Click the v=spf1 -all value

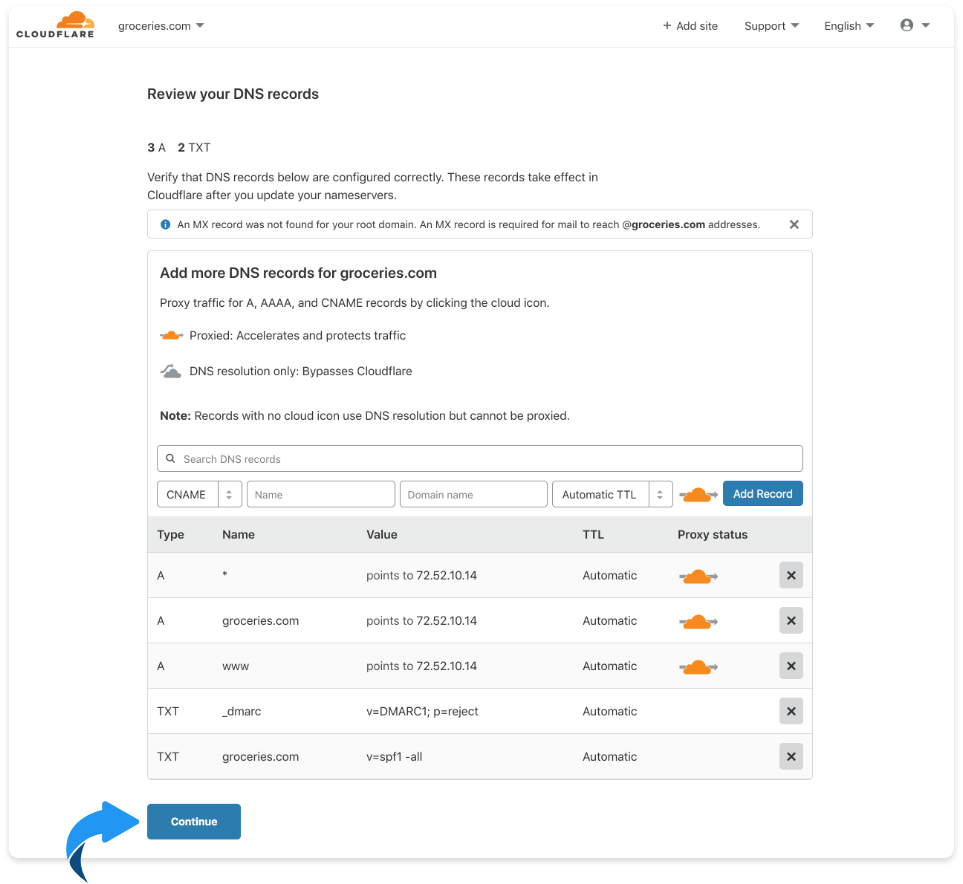click(x=394, y=757)
